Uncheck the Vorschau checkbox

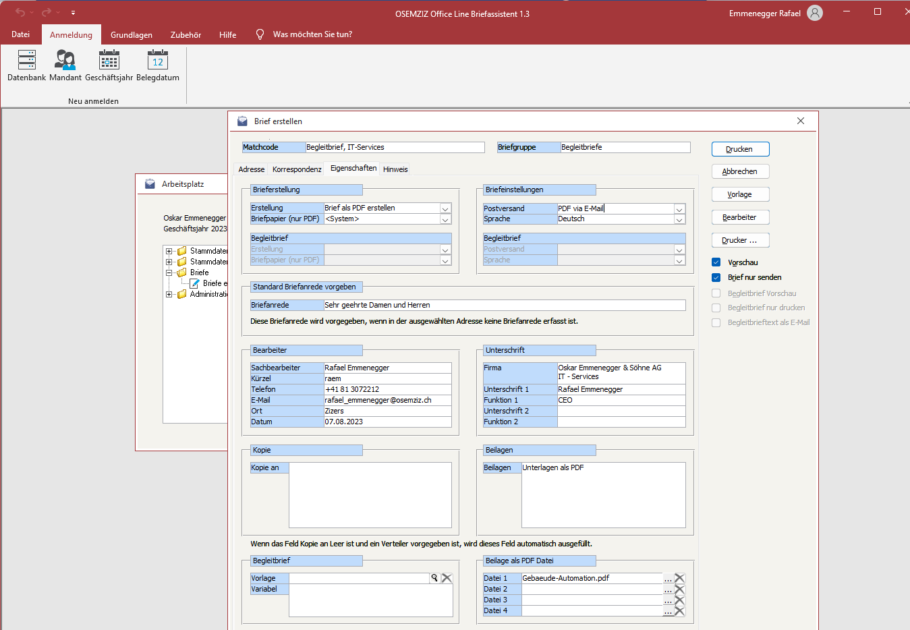716,262
